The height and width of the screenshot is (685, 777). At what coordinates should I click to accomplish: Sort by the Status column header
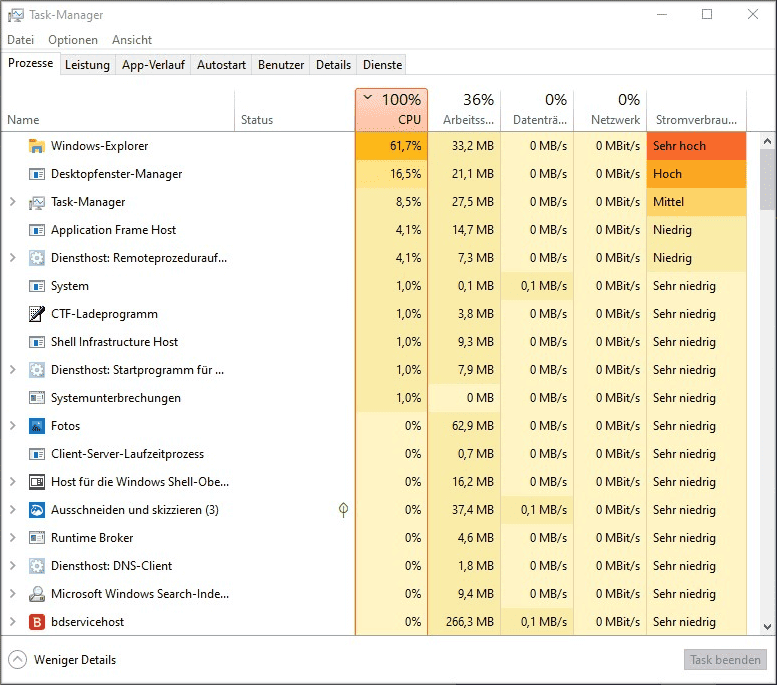click(295, 110)
